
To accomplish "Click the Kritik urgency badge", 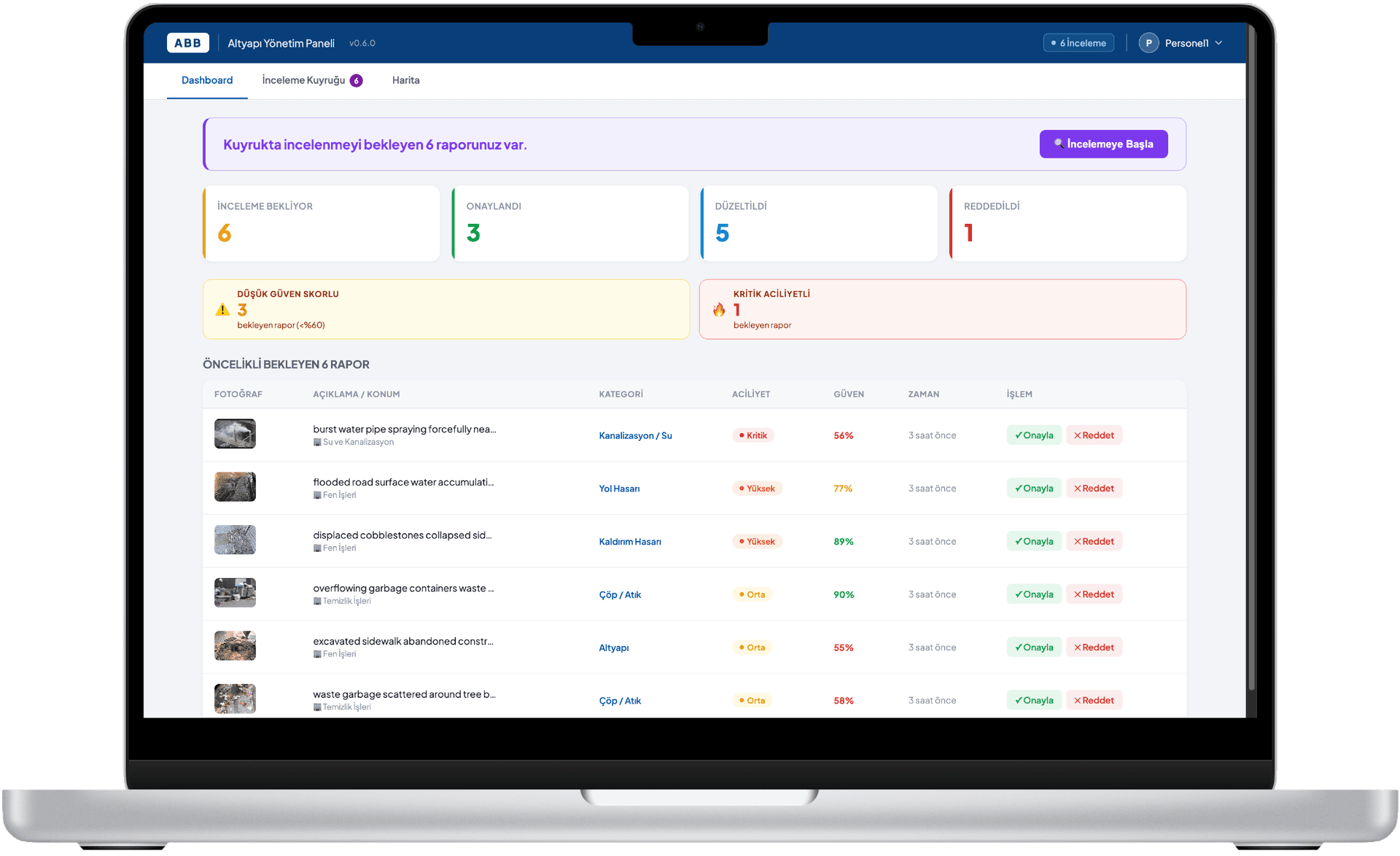I will click(752, 435).
